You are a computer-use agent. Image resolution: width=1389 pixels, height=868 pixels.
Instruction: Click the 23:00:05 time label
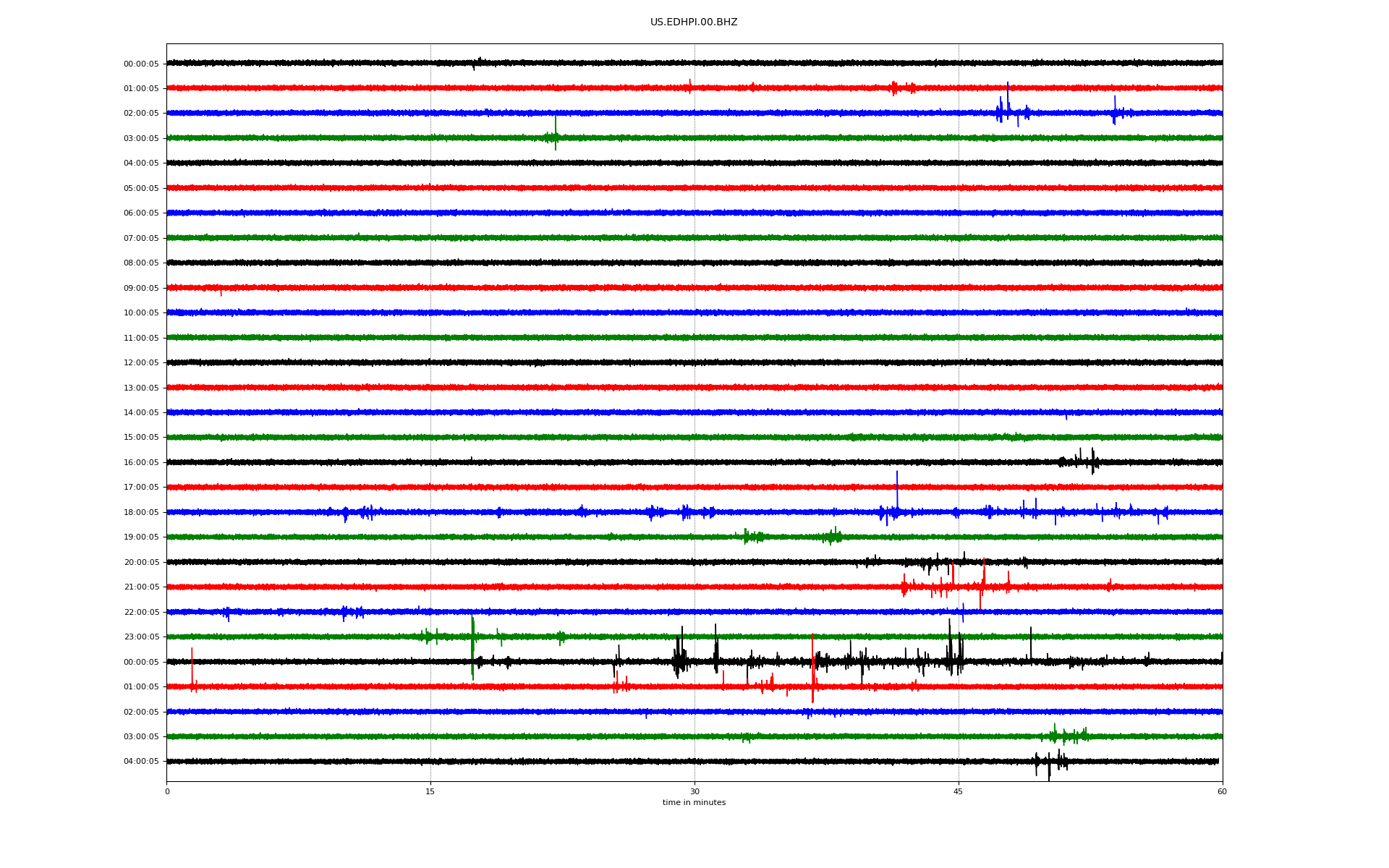(141, 637)
